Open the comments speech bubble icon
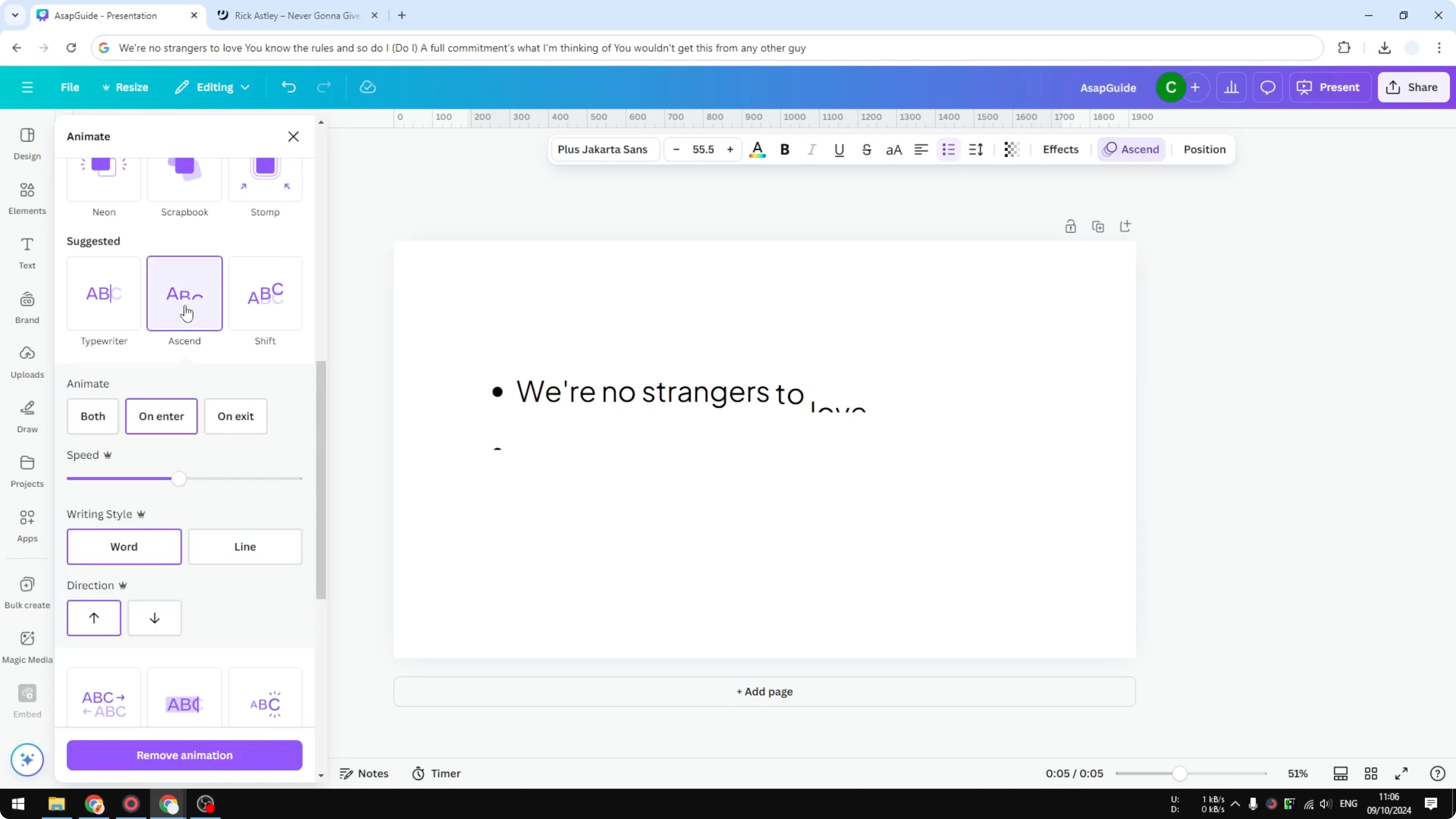Viewport: 1456px width, 819px height. point(1267,87)
